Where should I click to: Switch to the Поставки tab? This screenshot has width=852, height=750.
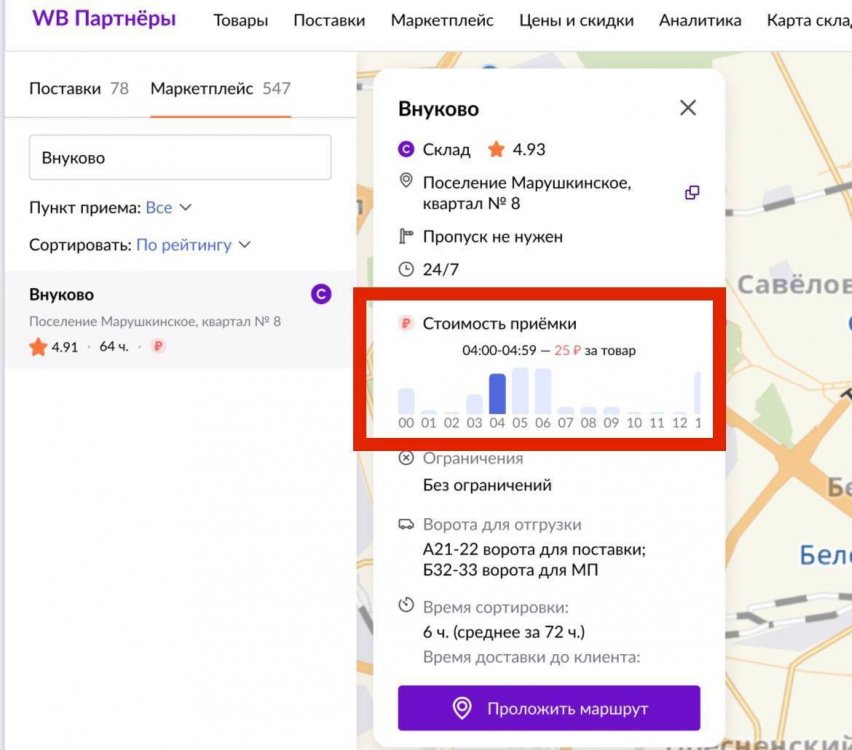coord(78,88)
